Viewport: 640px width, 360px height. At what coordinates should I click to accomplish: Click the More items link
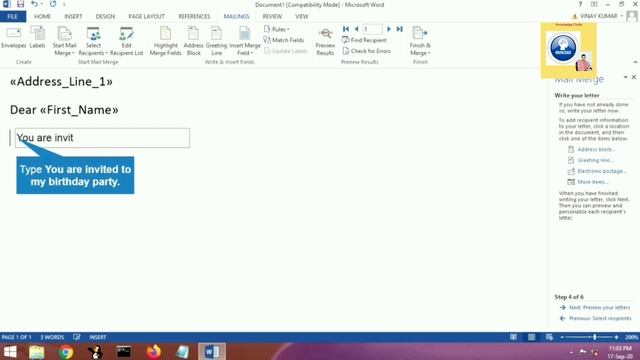pyautogui.click(x=593, y=182)
